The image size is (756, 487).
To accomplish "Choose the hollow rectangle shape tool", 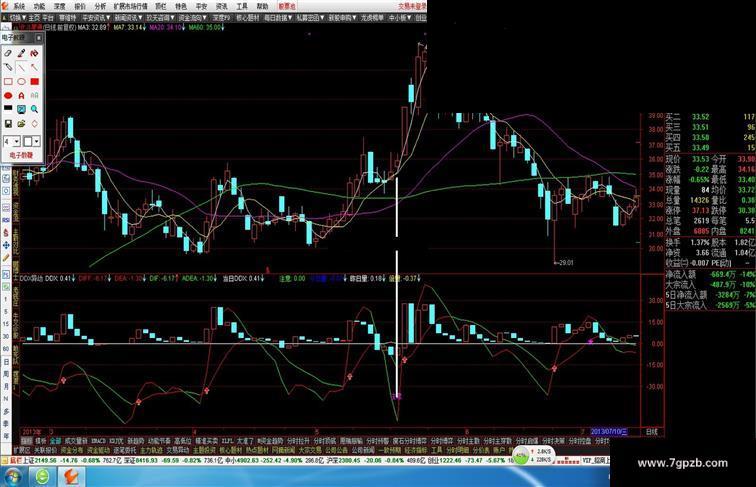I will 8,81.
